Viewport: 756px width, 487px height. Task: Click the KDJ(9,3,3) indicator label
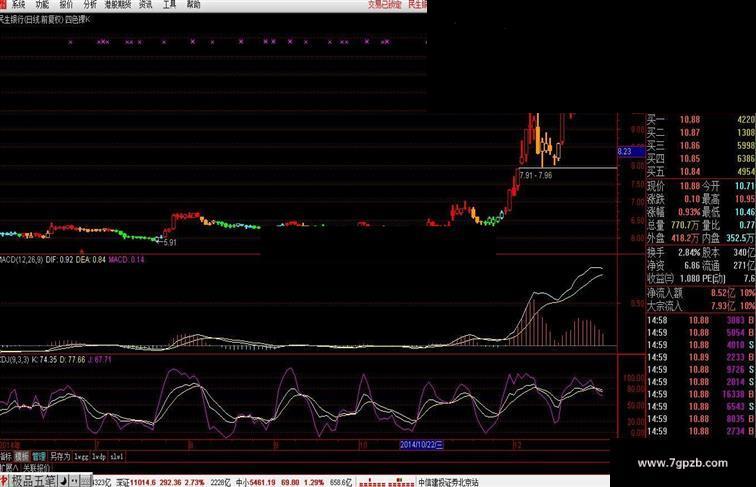[14, 359]
